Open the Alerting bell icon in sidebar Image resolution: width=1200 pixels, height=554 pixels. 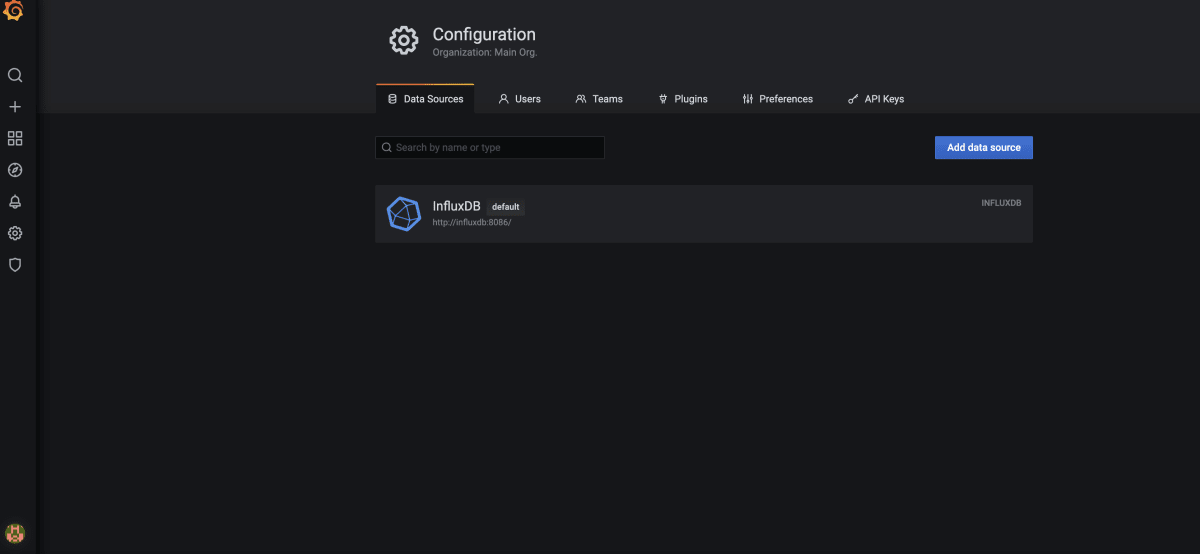pyautogui.click(x=15, y=202)
